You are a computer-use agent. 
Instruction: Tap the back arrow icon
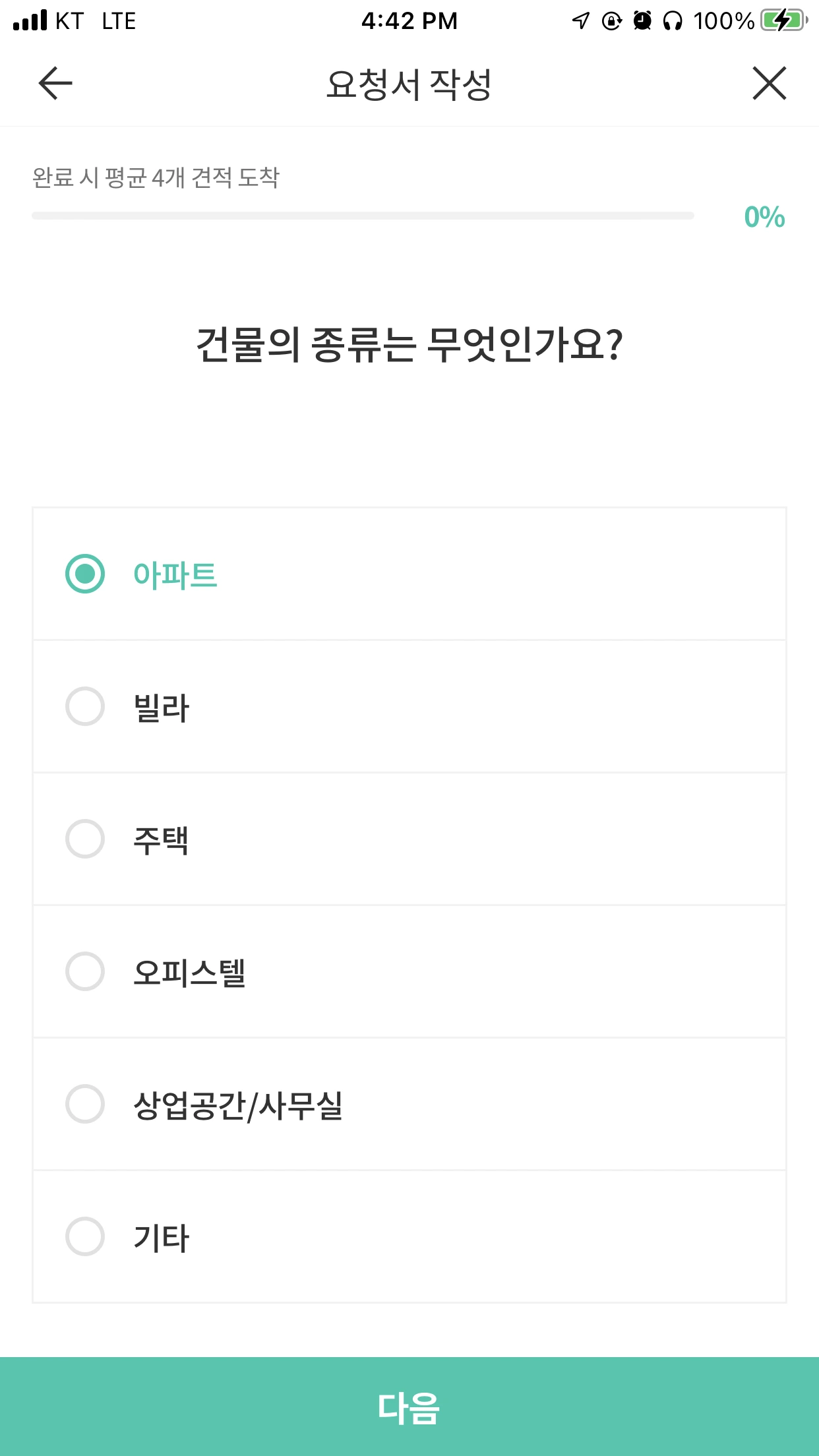point(55,84)
